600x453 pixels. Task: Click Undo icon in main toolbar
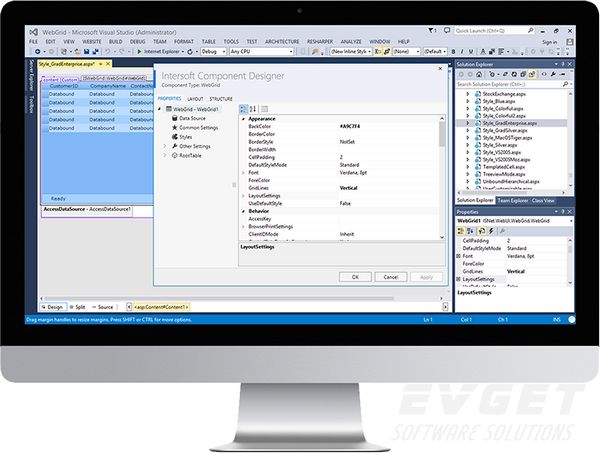pyautogui.click(x=108, y=51)
